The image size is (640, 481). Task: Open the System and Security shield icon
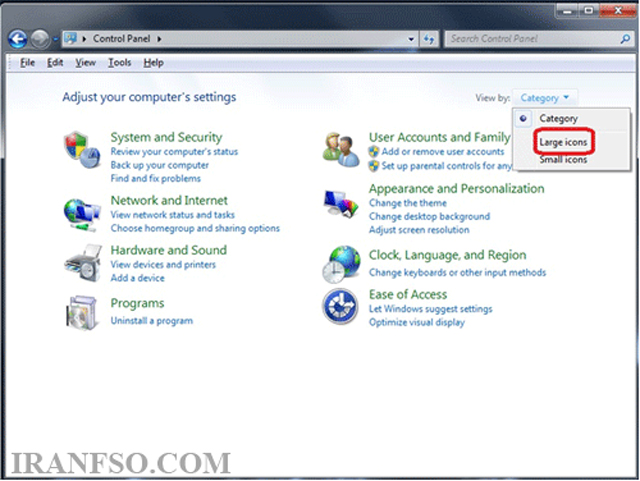(82, 150)
